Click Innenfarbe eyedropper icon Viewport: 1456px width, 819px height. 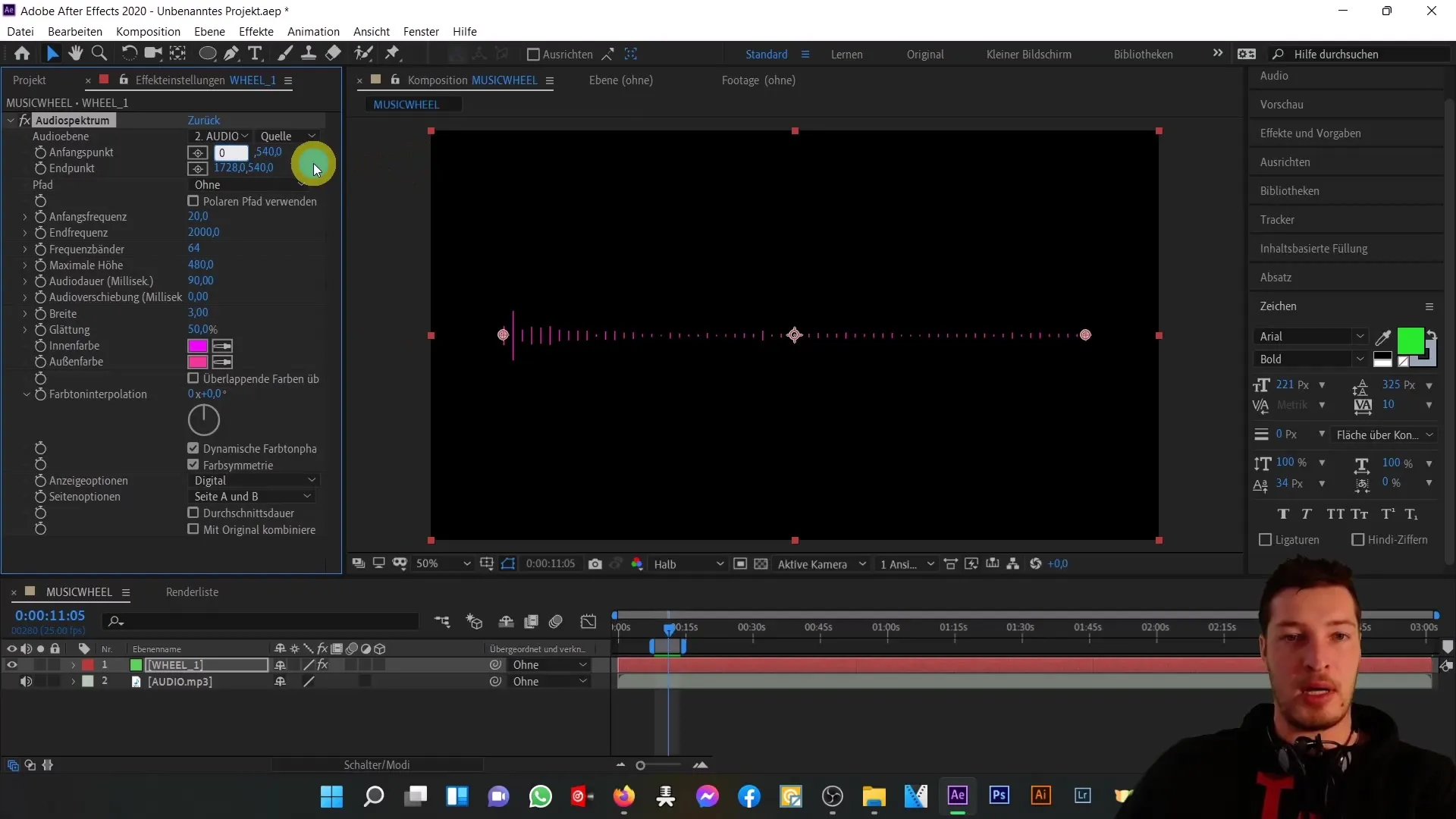click(222, 346)
